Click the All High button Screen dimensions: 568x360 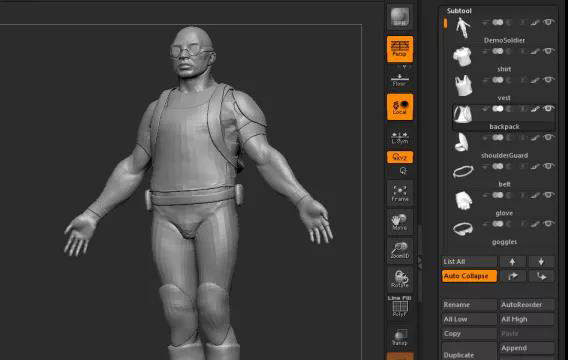[x=527, y=319]
